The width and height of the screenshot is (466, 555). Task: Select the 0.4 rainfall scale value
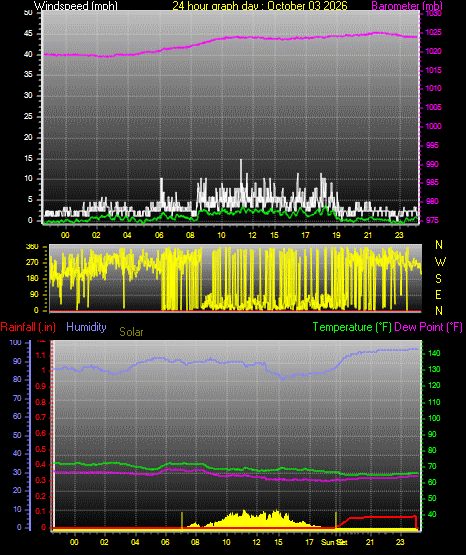41,465
